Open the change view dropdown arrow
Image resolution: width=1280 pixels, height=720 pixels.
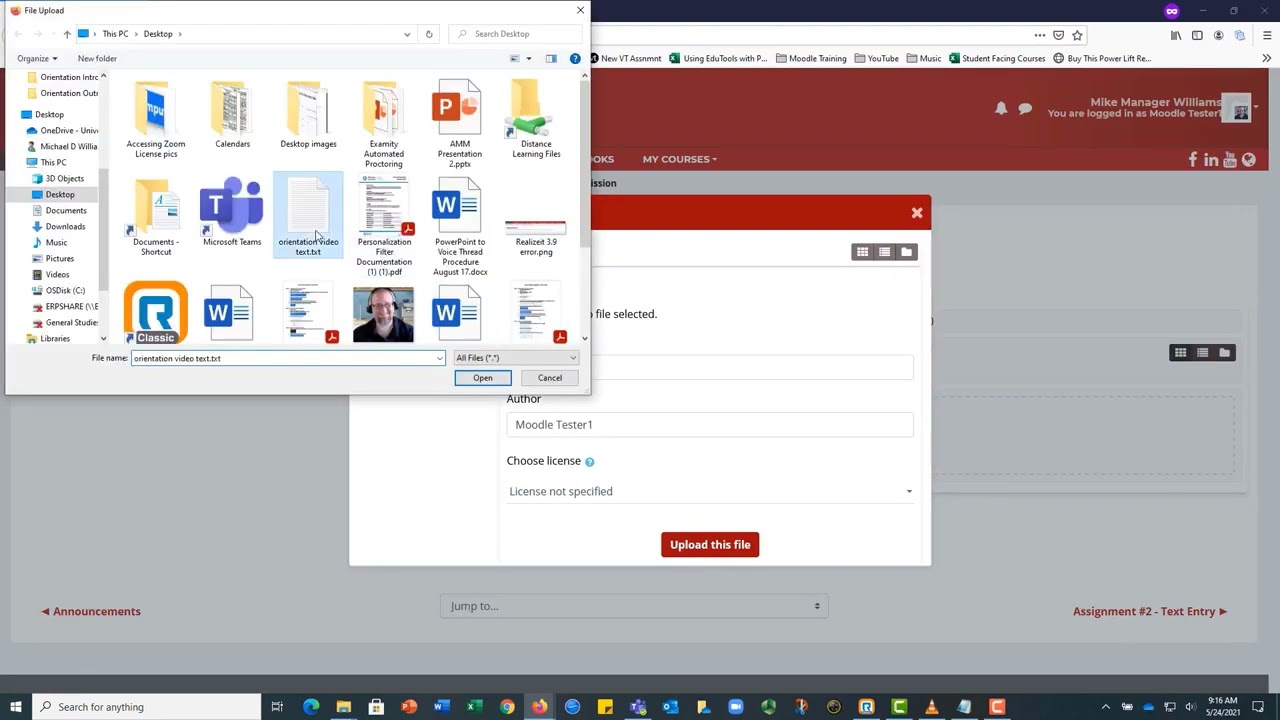529,59
